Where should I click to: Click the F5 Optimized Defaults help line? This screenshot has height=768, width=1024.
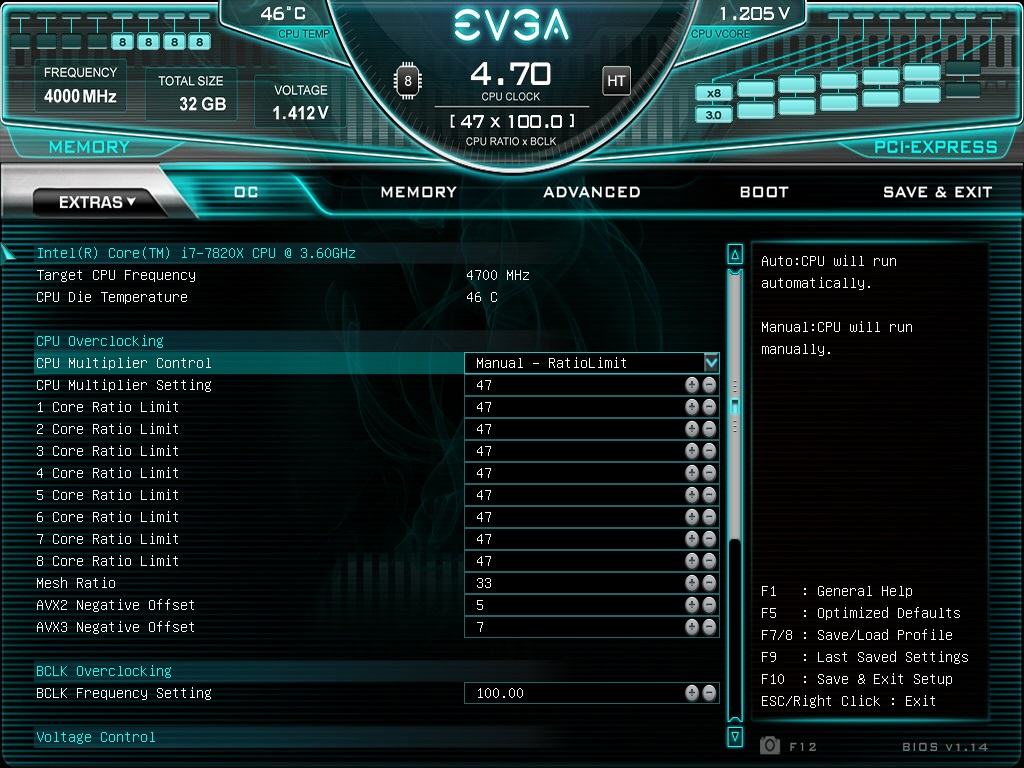(x=861, y=613)
